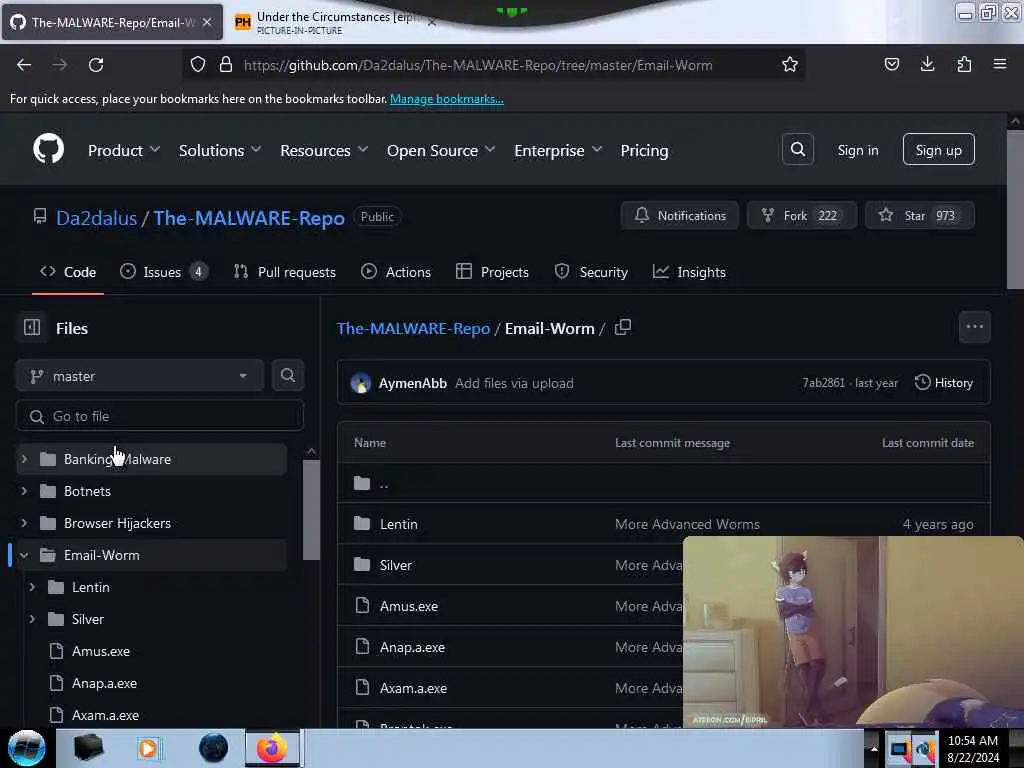Expand the Banking-Malware folder chevron
The height and width of the screenshot is (768, 1024).
24,459
